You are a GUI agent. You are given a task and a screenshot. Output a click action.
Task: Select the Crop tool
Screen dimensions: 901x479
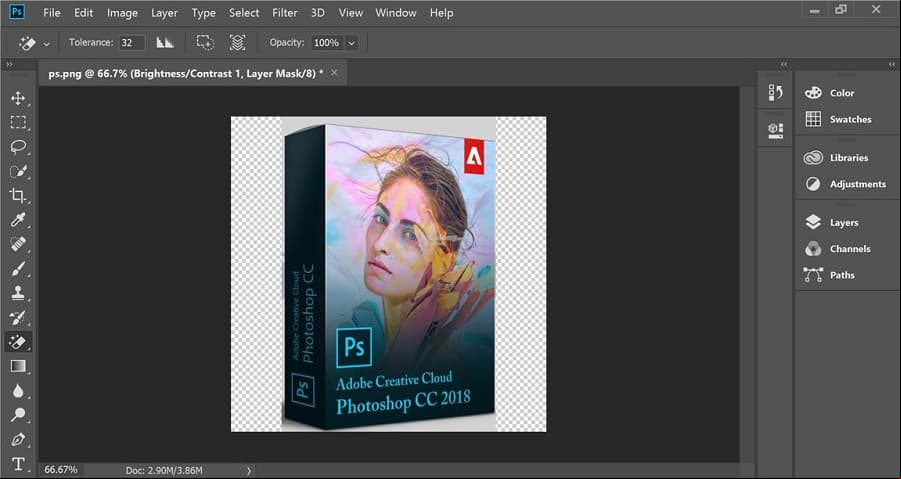click(18, 195)
